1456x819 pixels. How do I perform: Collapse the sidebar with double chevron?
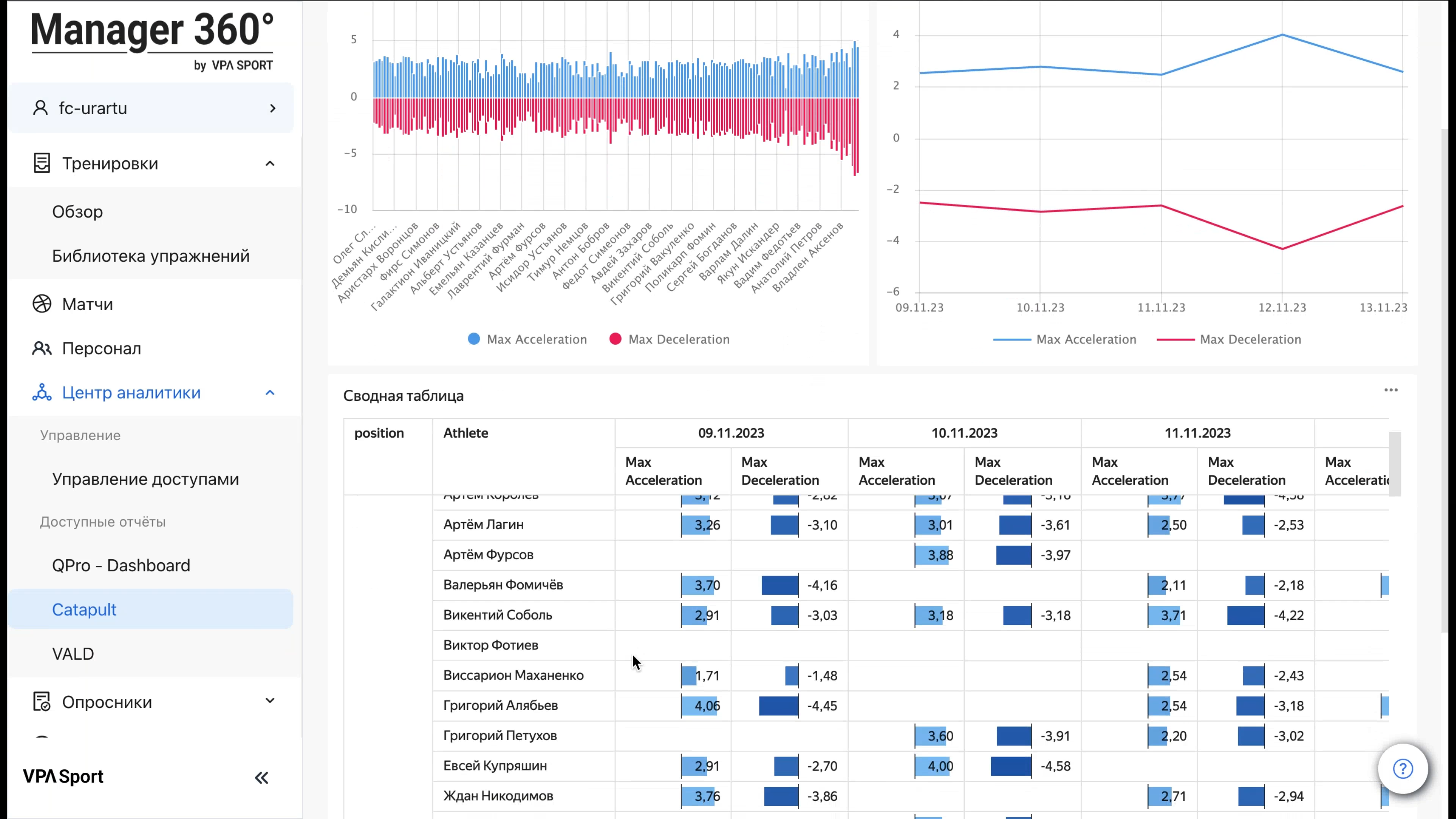pos(261,778)
